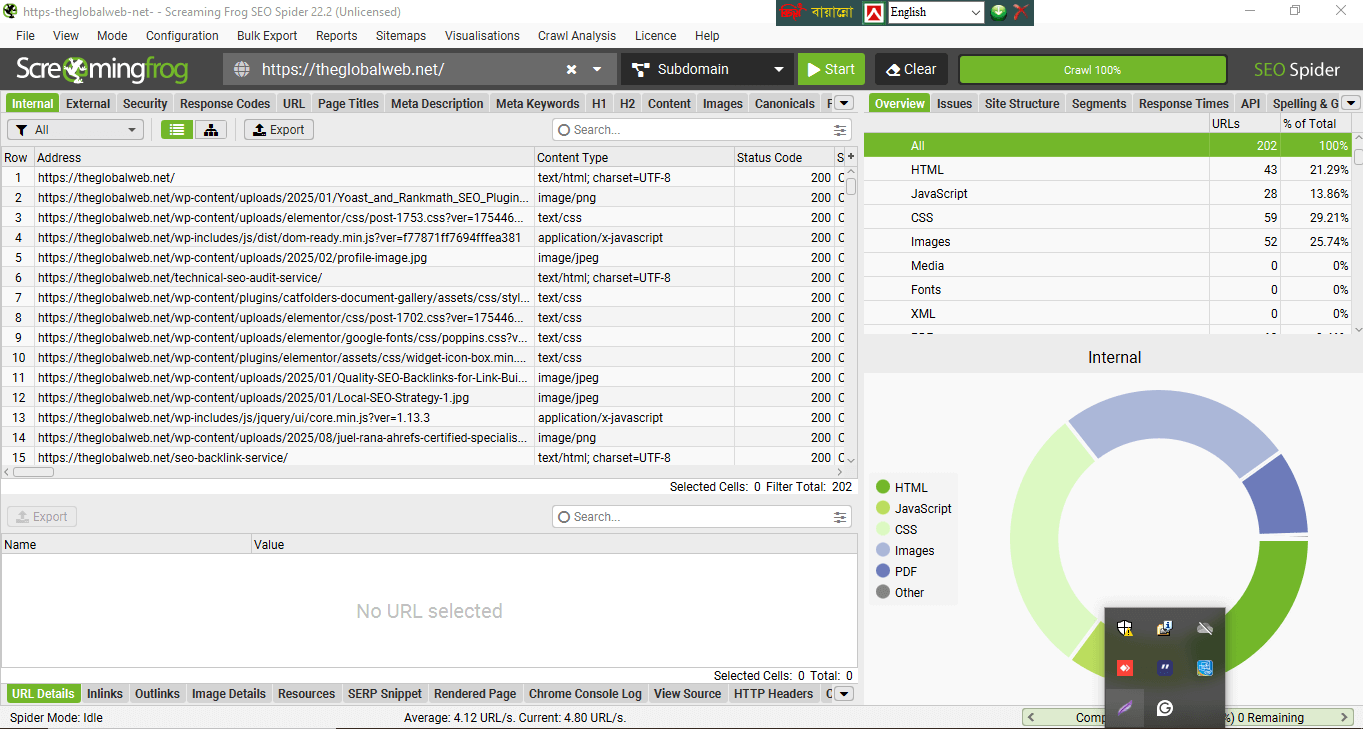
Task: Open the Bulk Export menu
Action: (x=267, y=35)
